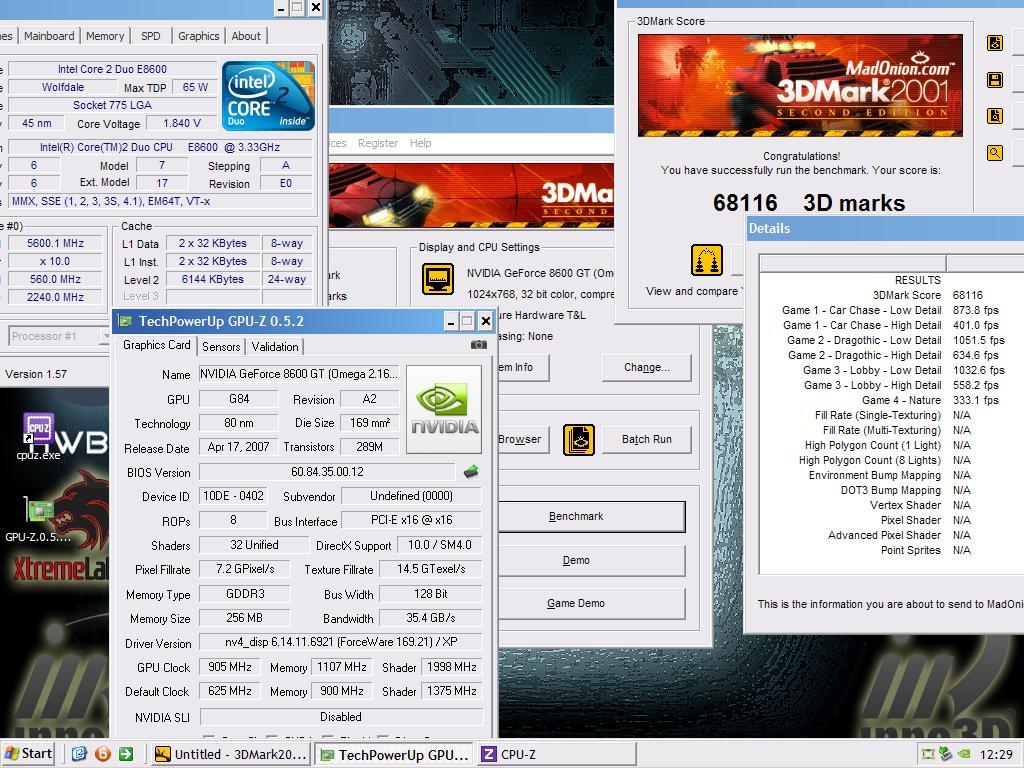Screen dimensions: 1024x768
Task: Open the Memory tab in CPU-Z
Action: click(105, 36)
